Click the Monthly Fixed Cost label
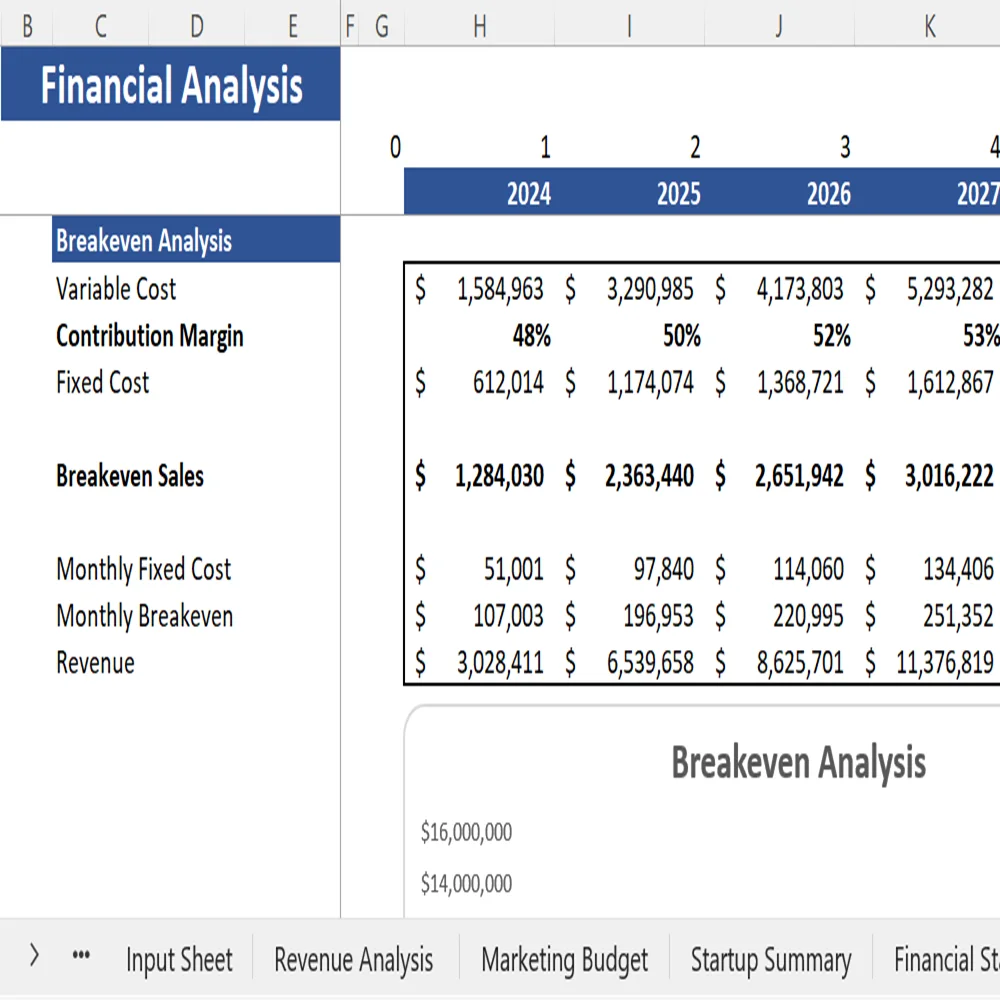 click(143, 569)
